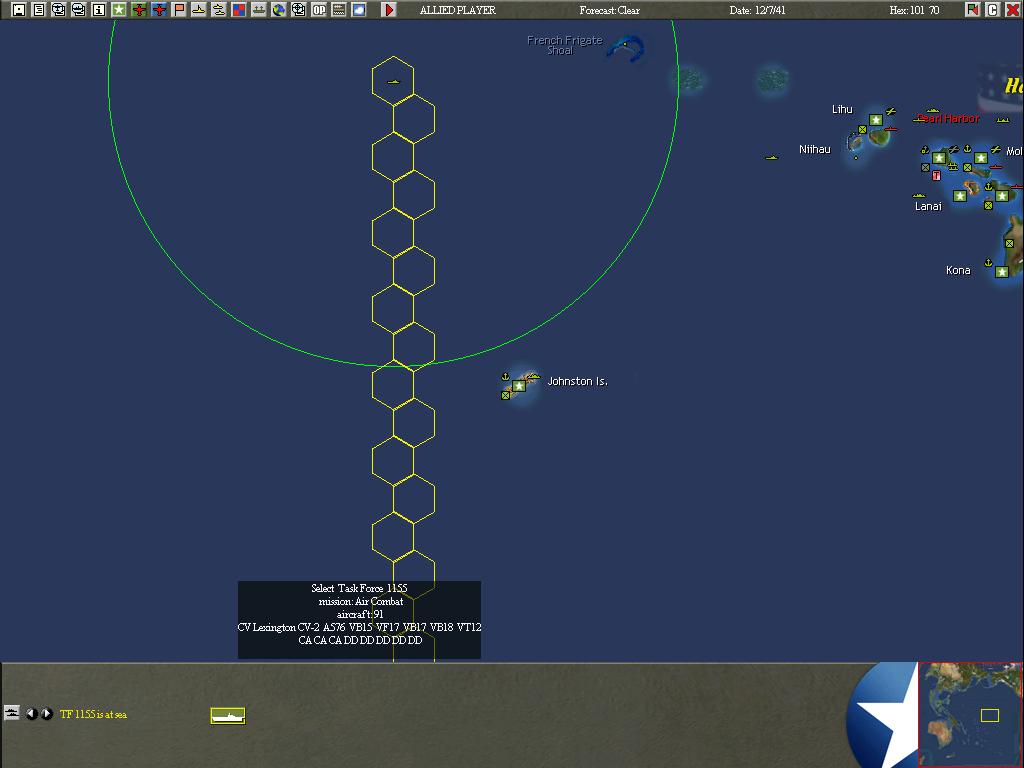
Task: Click the 'mission: Air Combat' tooltip line
Action: [x=360, y=601]
